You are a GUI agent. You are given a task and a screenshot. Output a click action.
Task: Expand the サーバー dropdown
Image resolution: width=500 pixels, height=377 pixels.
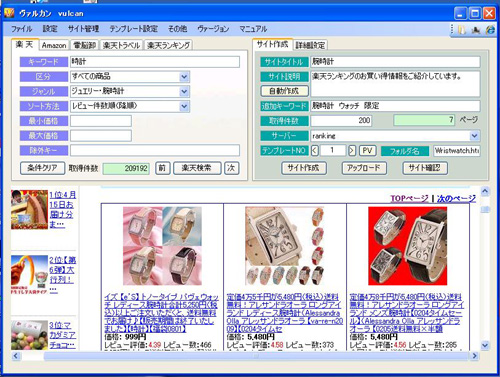point(474,136)
